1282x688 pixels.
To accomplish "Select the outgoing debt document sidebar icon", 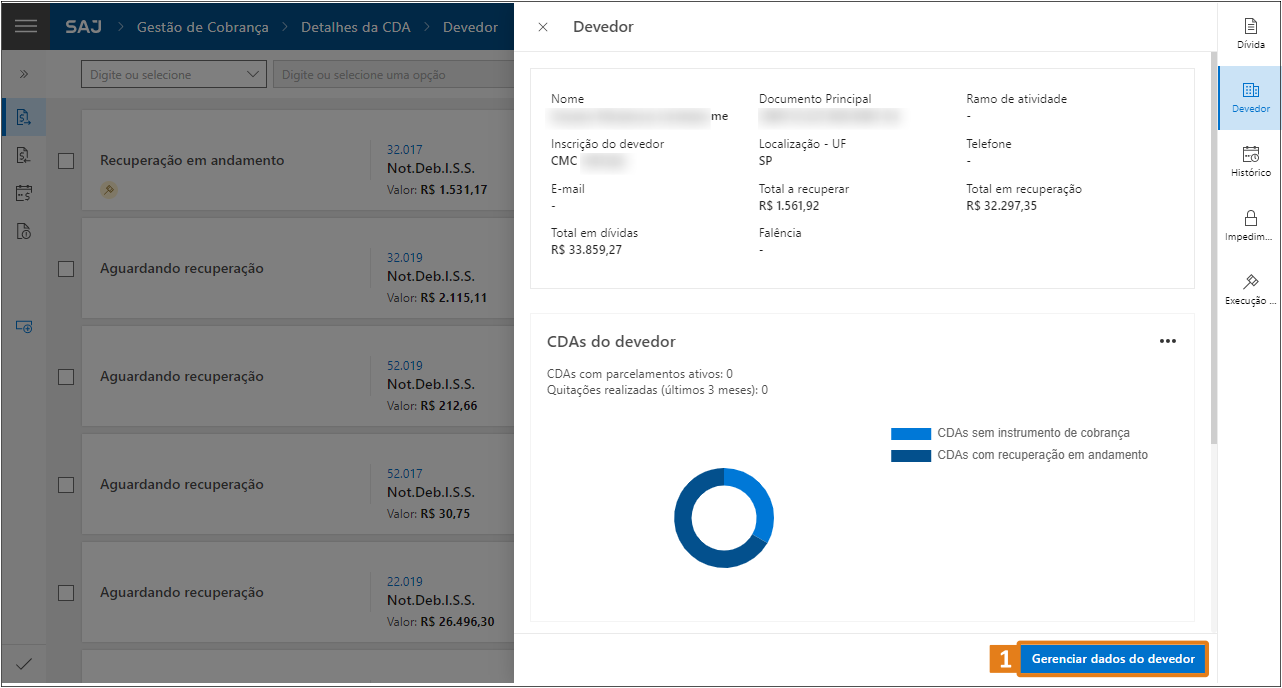I will [24, 118].
